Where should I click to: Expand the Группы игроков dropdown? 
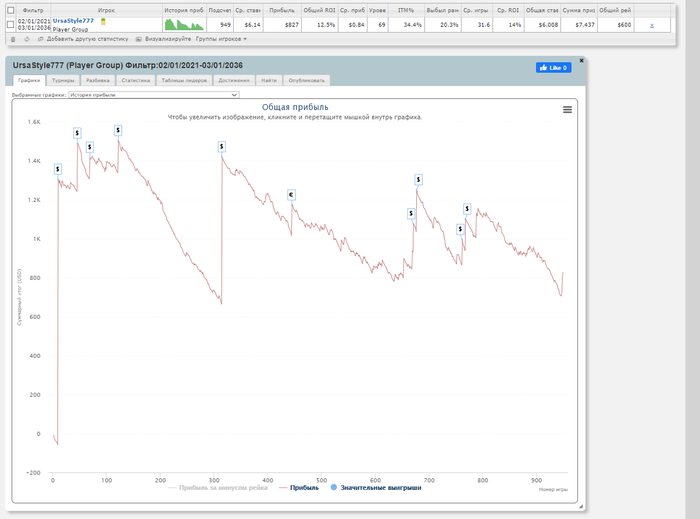pos(221,39)
